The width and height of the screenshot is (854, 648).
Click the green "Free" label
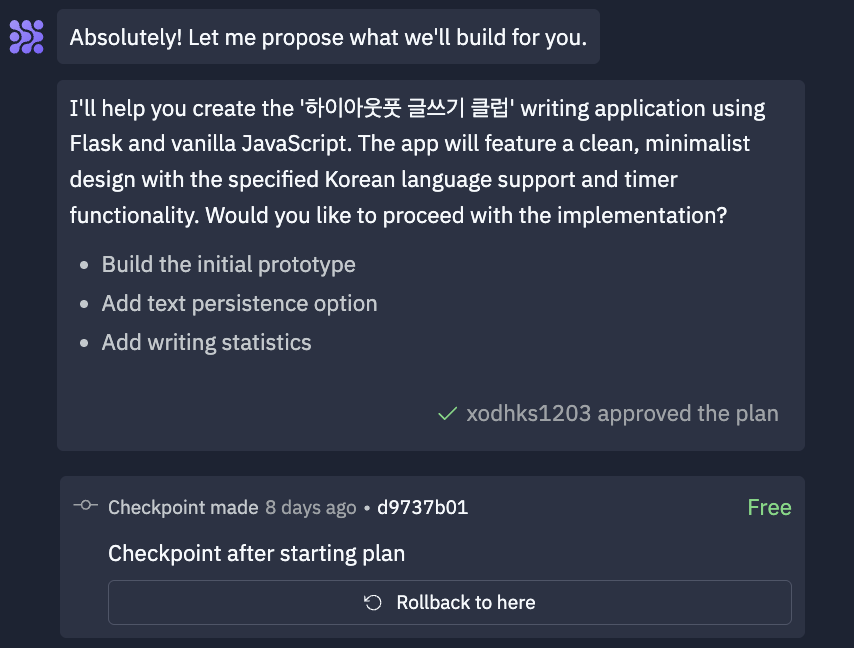tap(769, 507)
